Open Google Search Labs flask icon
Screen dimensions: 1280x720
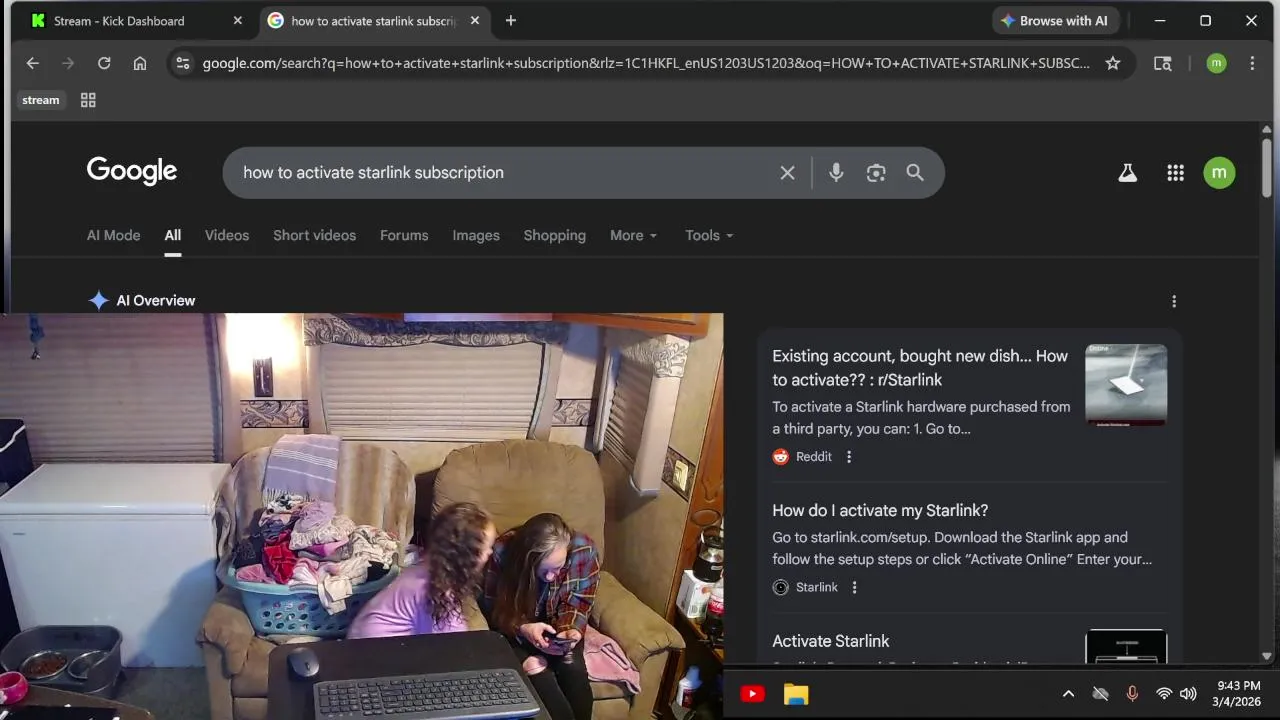[x=1128, y=173]
